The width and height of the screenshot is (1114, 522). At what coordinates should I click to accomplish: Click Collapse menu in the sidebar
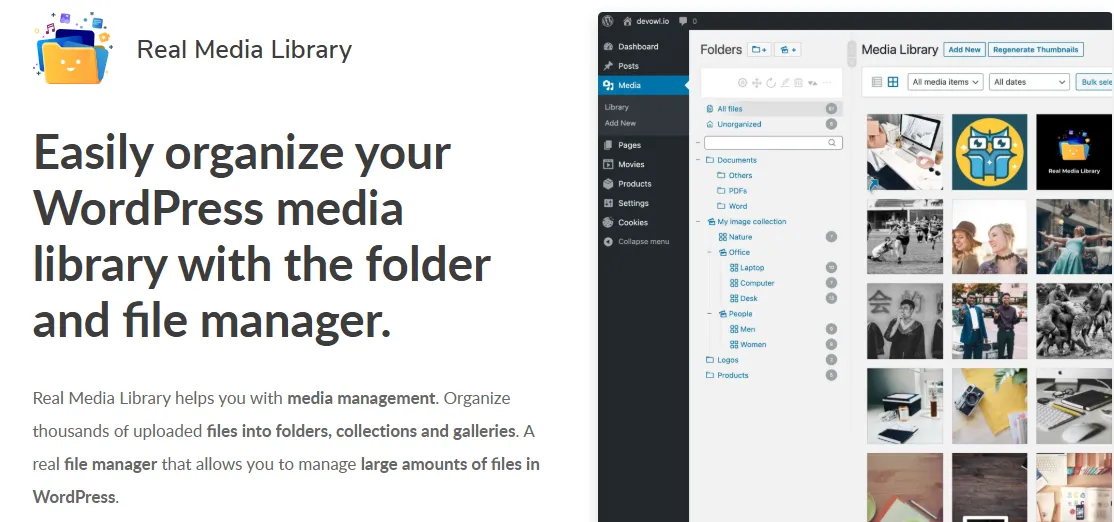click(x=637, y=241)
